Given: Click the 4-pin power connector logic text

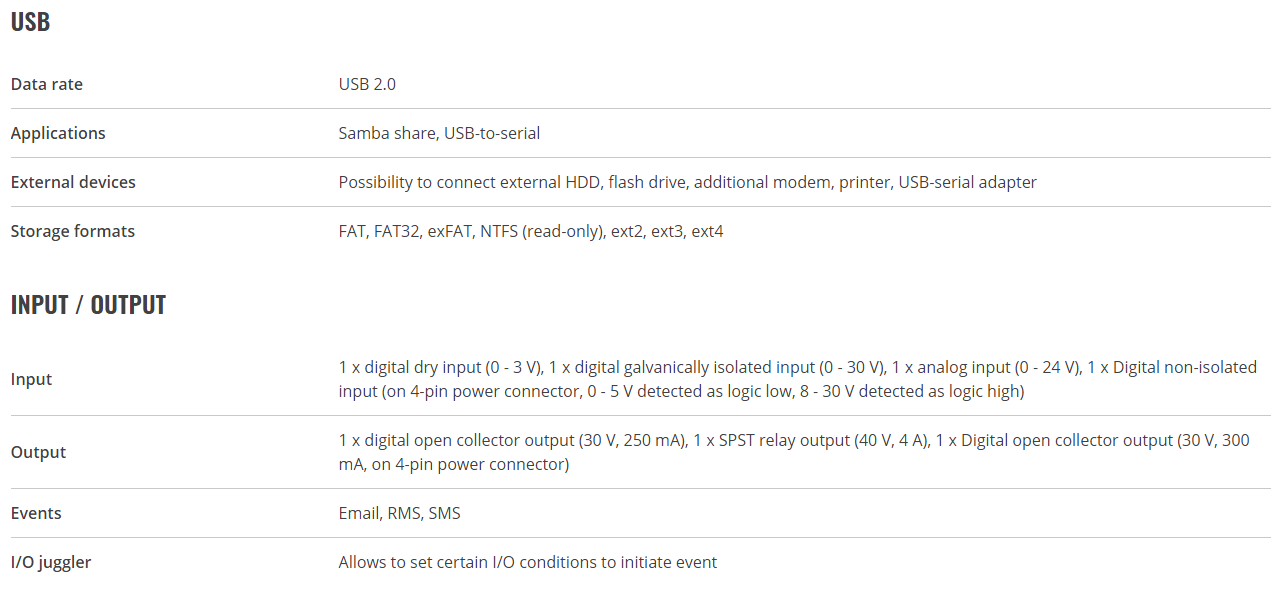Looking at the screenshot, I should 682,391.
